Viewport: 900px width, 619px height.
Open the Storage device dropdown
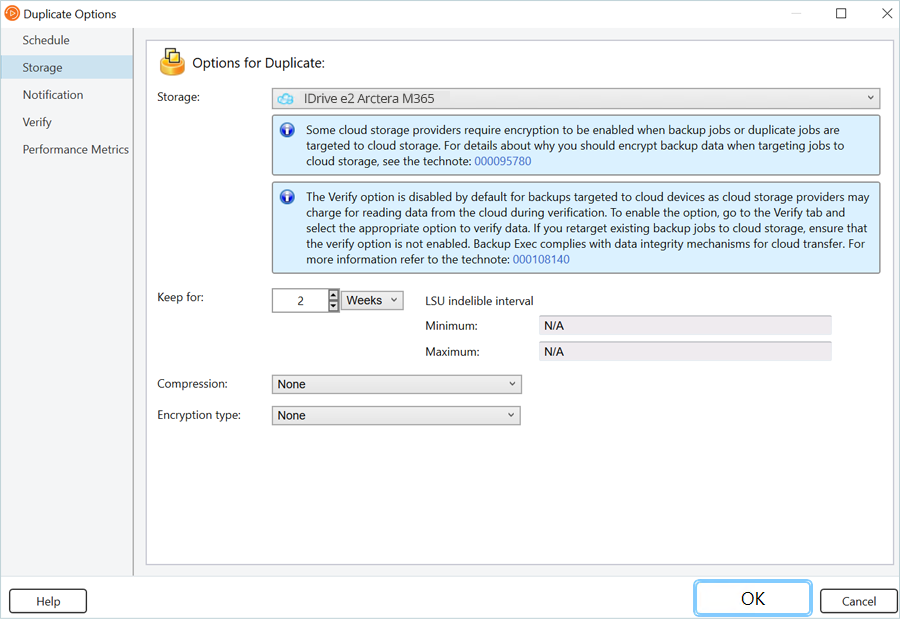(x=576, y=98)
